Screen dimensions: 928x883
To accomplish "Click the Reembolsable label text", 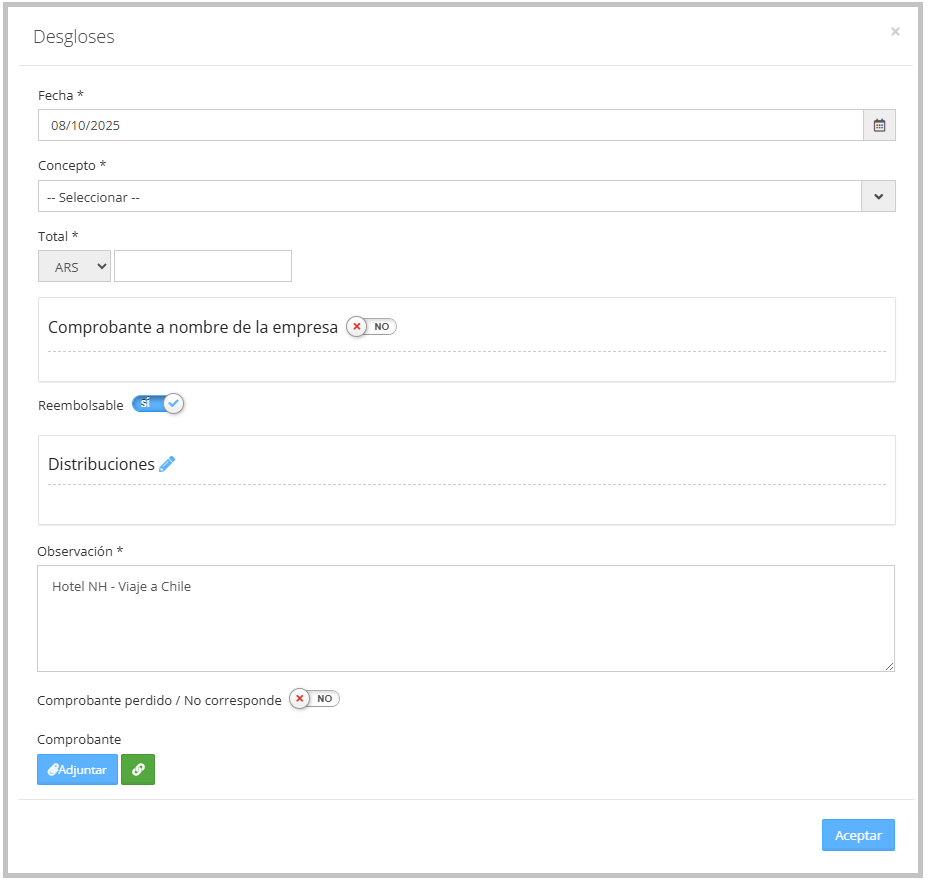I will [x=81, y=406].
